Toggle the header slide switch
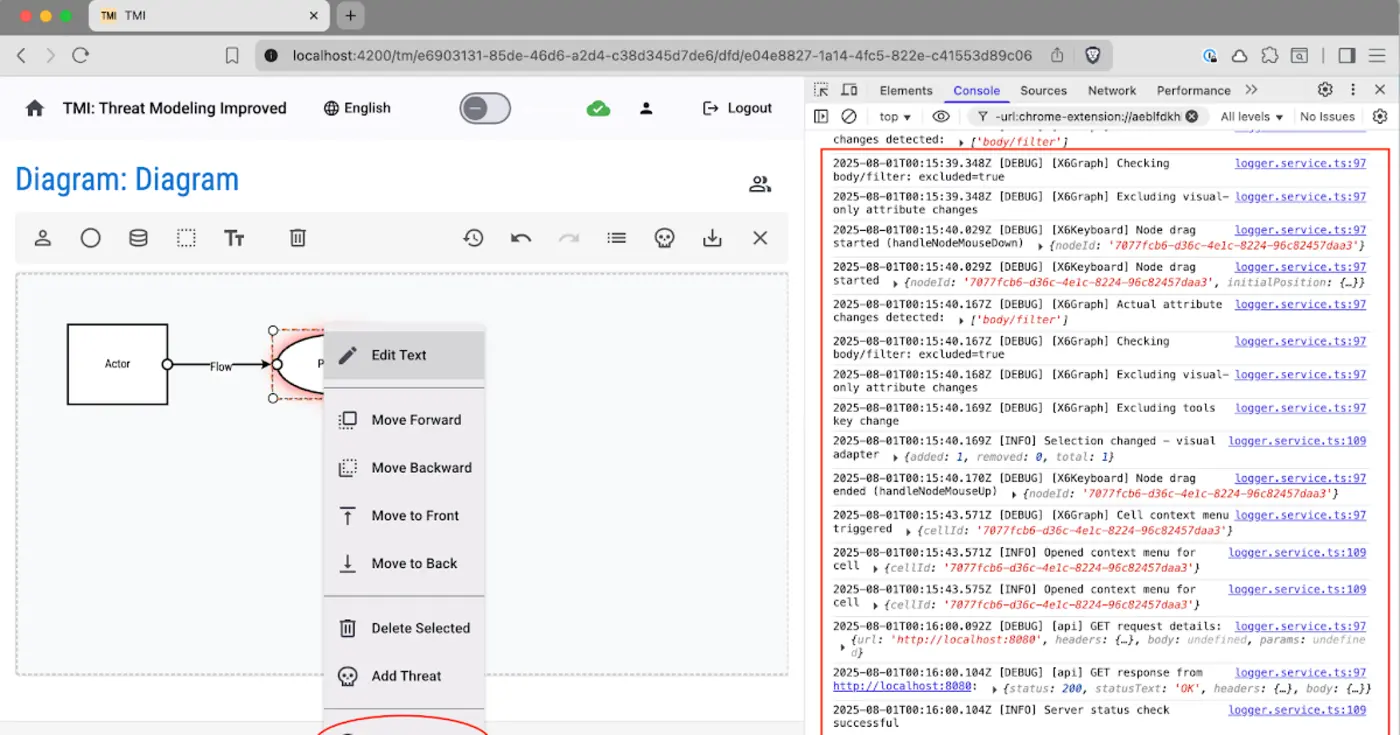 click(485, 108)
